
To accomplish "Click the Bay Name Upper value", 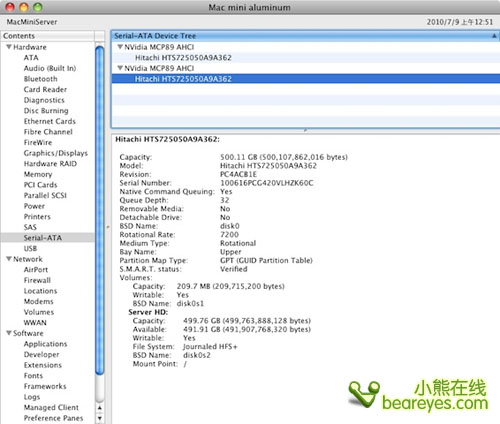I will [231, 252].
